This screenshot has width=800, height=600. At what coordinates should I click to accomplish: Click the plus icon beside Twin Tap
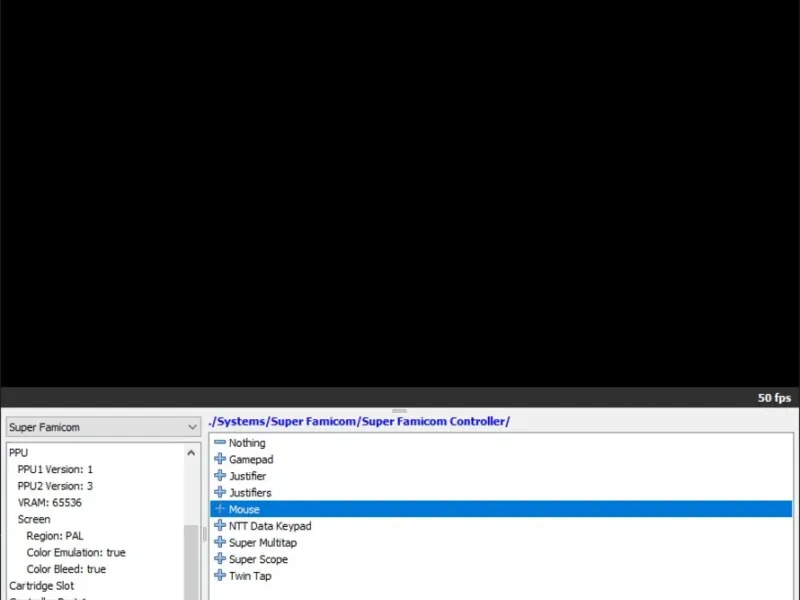click(x=220, y=575)
